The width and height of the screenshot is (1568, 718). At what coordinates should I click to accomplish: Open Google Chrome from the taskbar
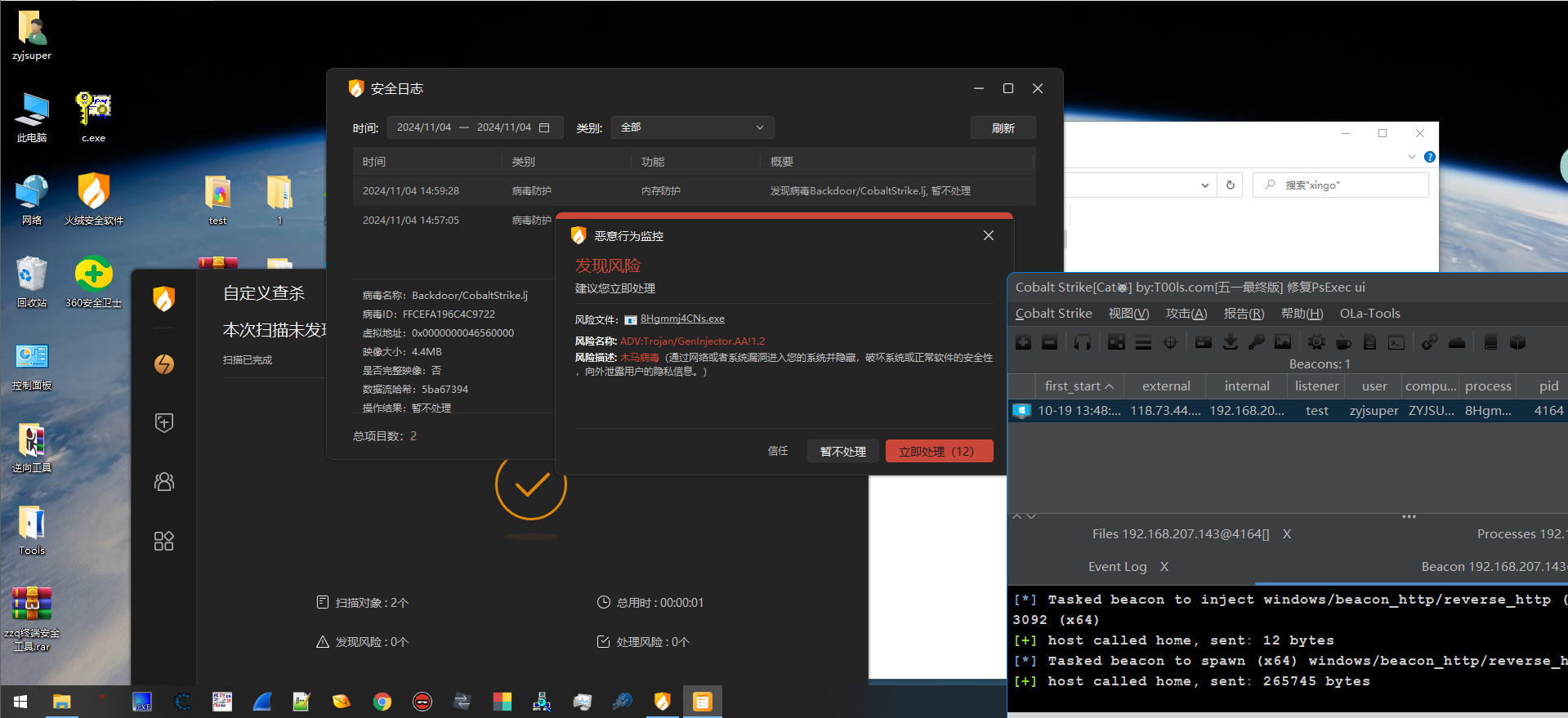(382, 702)
